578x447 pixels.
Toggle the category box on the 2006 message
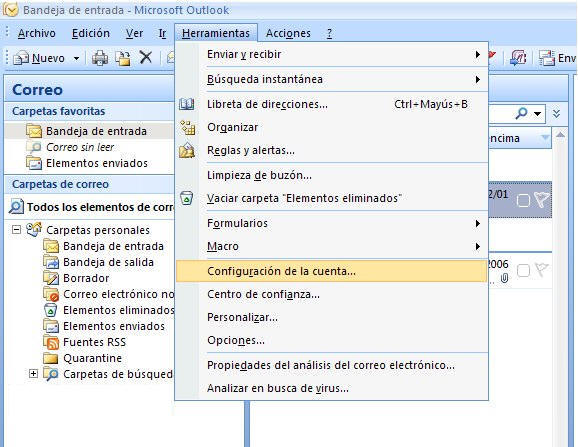pyautogui.click(x=523, y=270)
